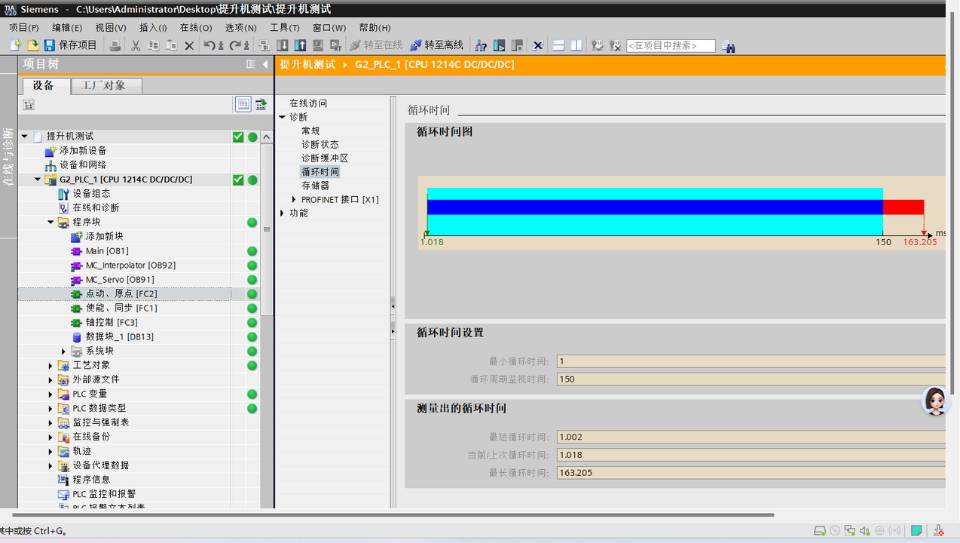Viewport: 960px width, 543px height.
Task: Click the Undo arrow icon
Action: tap(210, 45)
